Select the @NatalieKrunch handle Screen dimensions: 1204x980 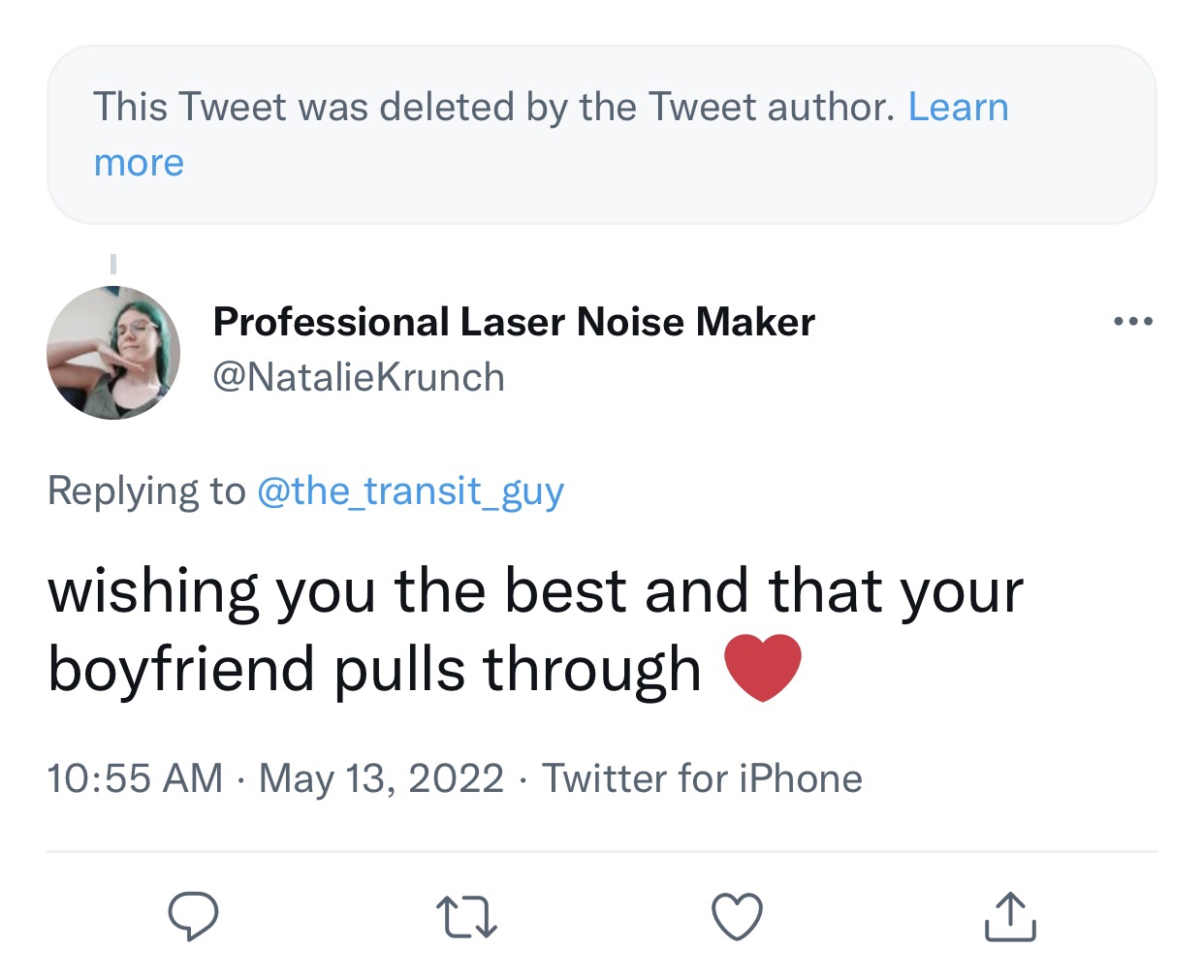[359, 377]
